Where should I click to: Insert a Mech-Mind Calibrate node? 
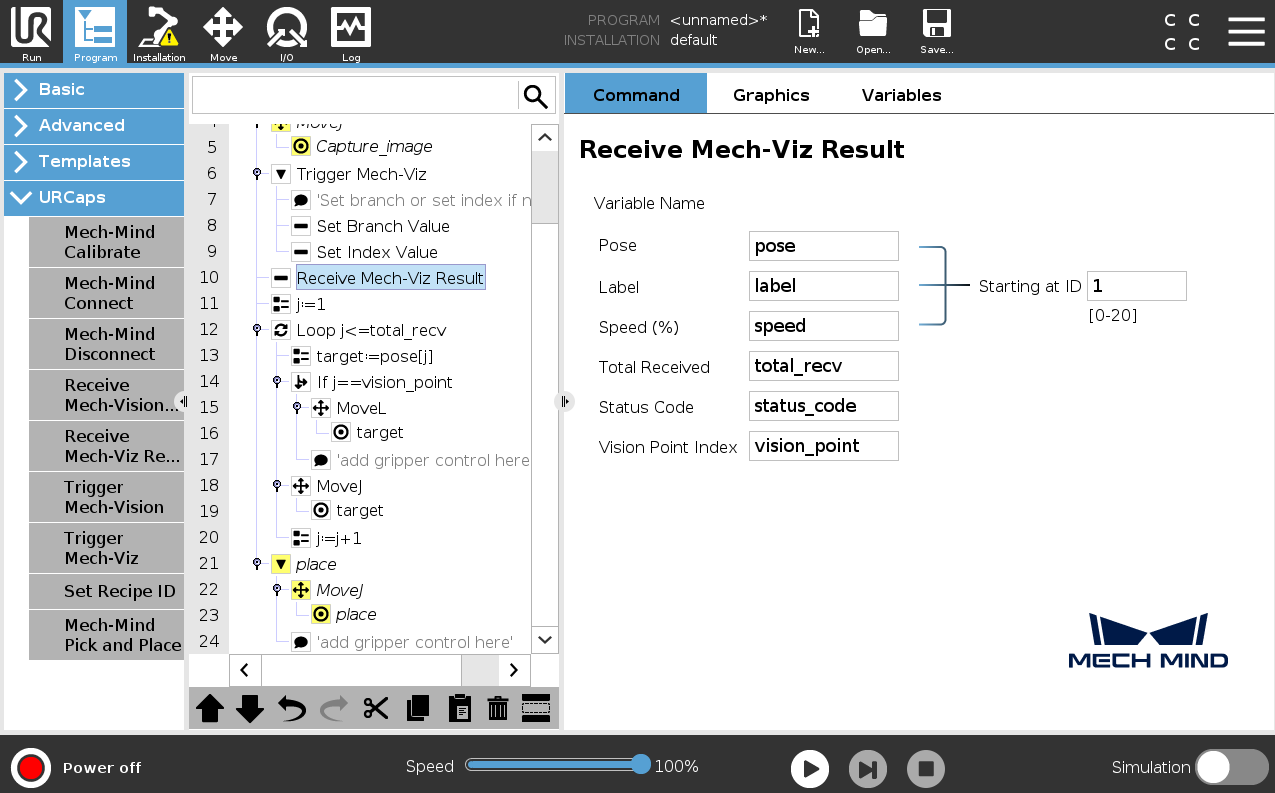(x=106, y=242)
